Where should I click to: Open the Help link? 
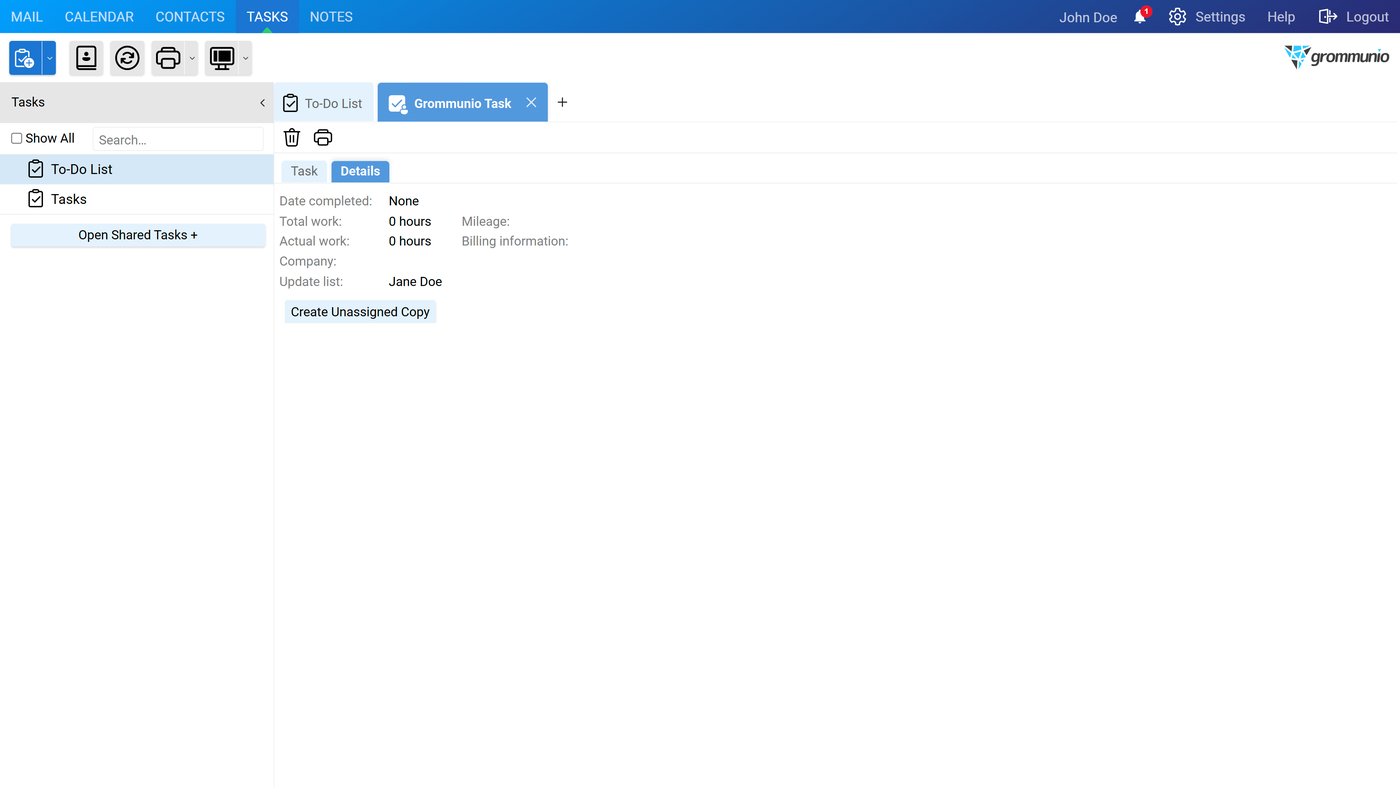coord(1281,17)
